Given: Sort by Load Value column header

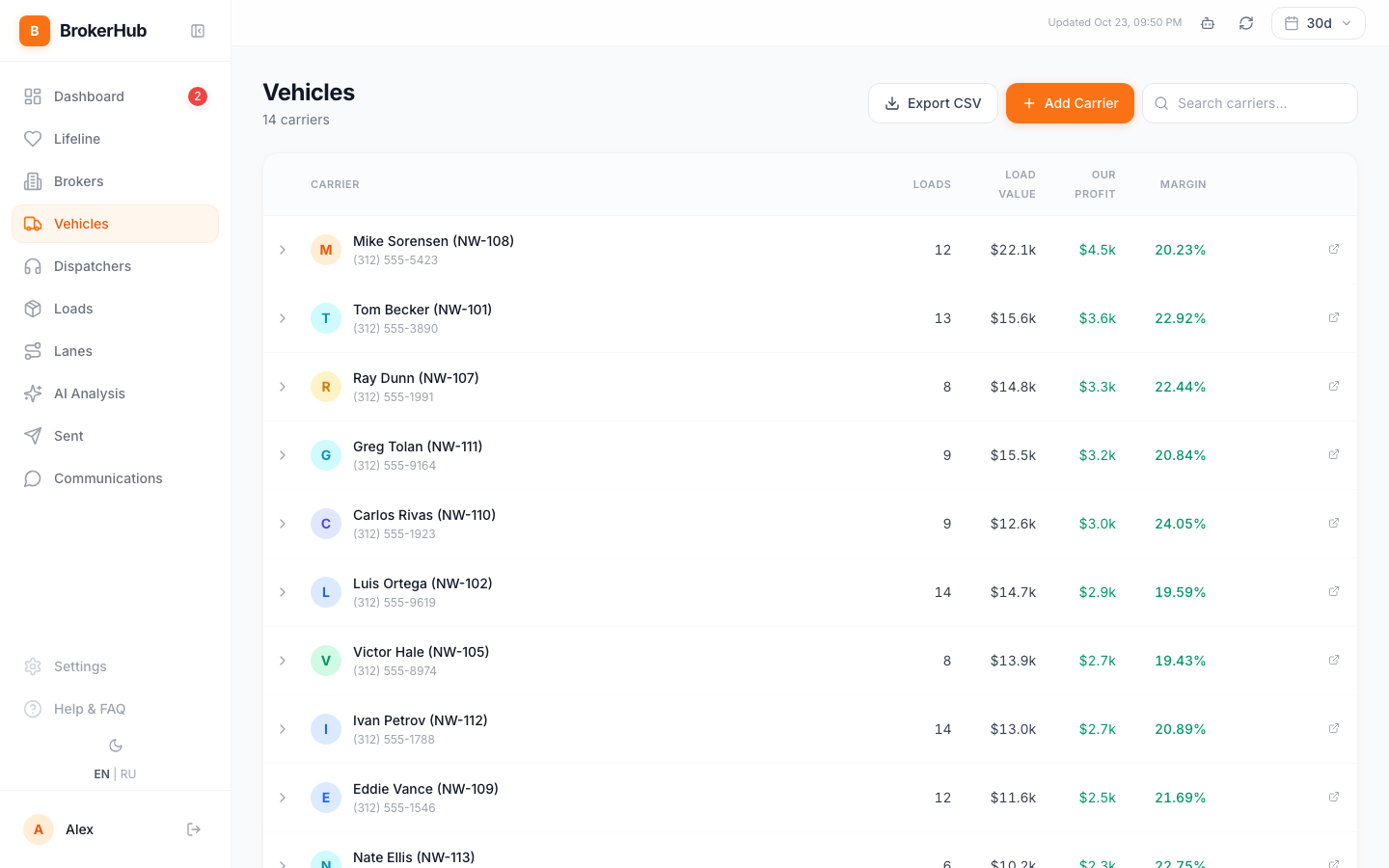Looking at the screenshot, I should coord(1017,184).
